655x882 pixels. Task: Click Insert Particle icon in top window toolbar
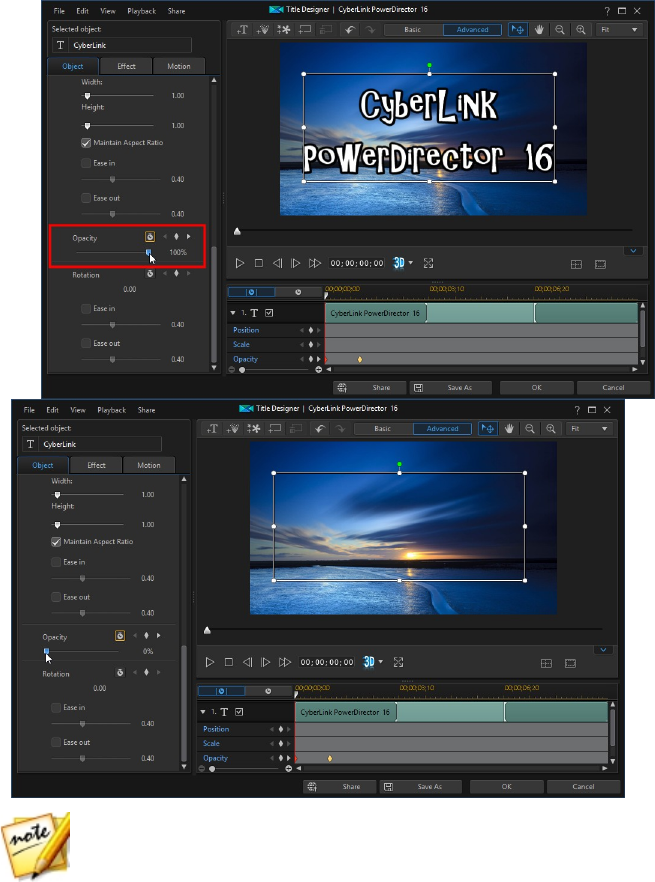[x=263, y=30]
